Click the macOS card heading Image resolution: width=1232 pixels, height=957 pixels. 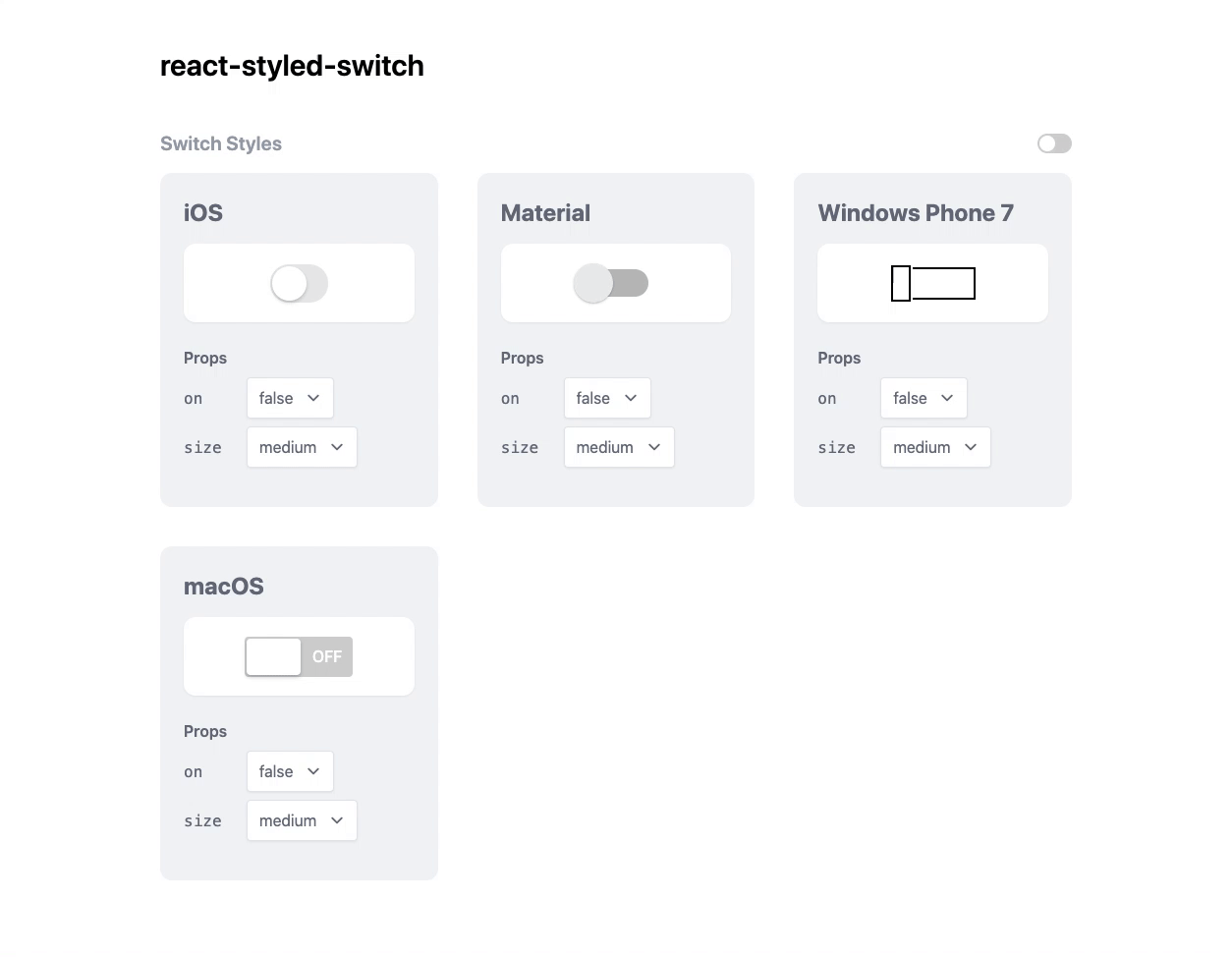[224, 587]
